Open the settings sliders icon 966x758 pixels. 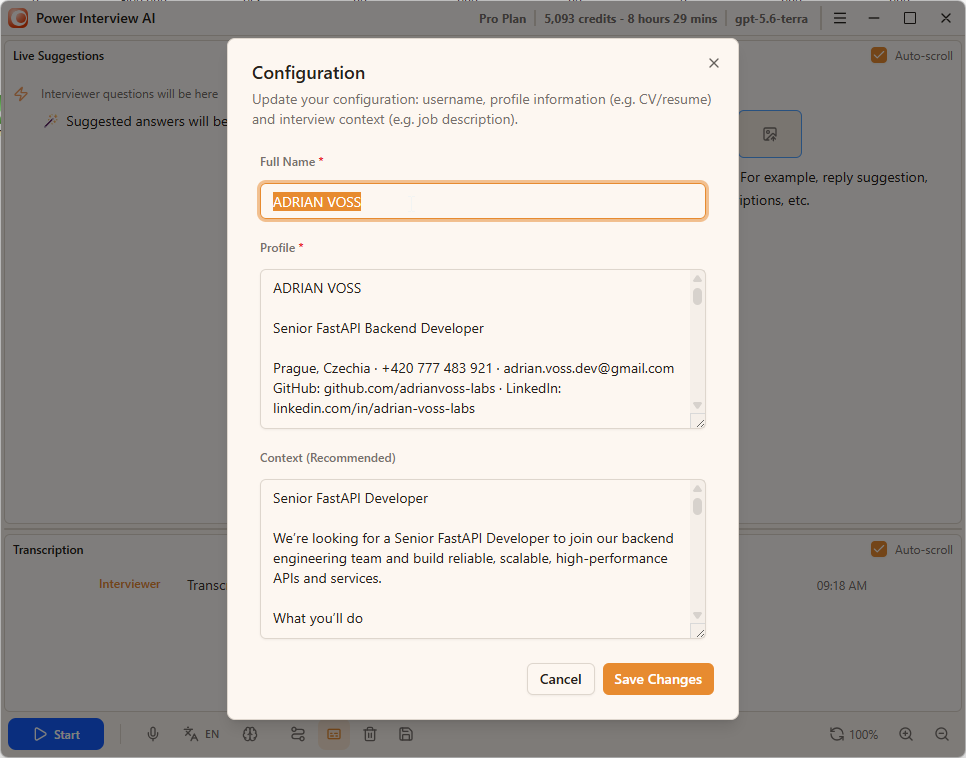pyautogui.click(x=298, y=734)
